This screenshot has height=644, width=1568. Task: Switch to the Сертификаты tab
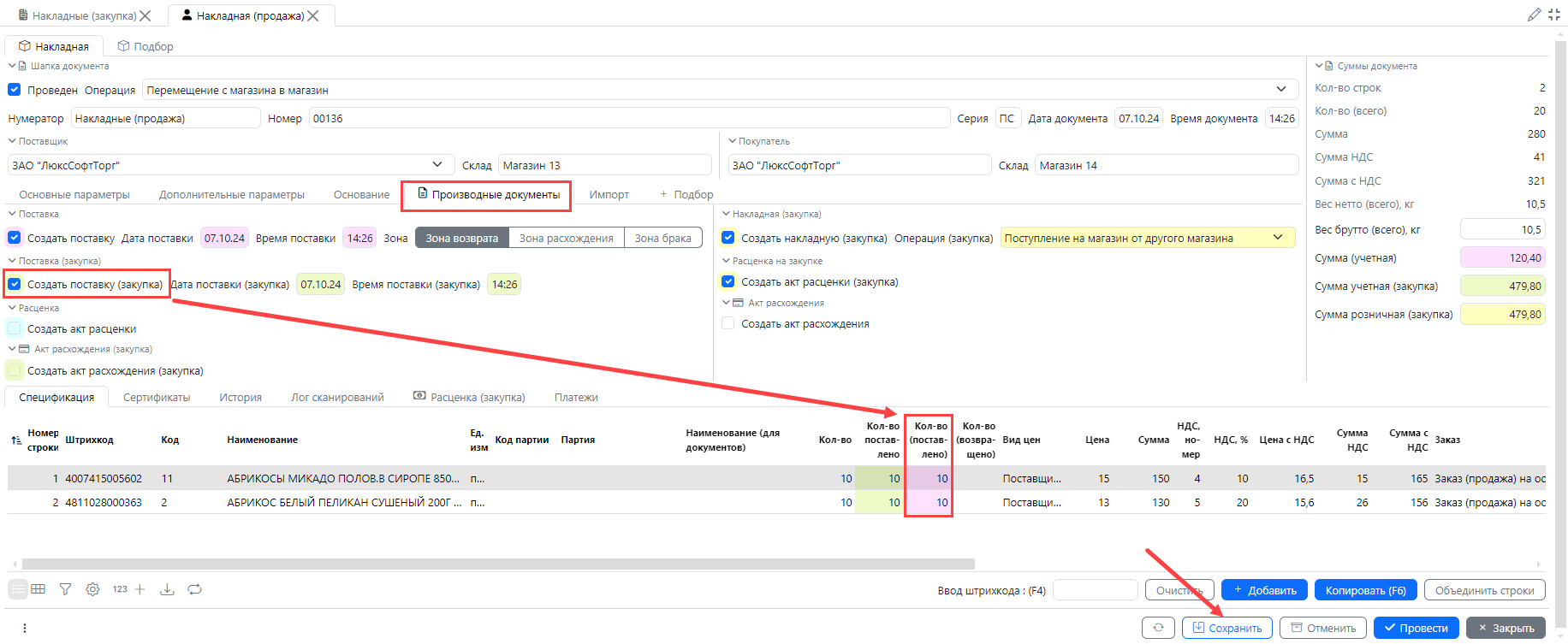pyautogui.click(x=157, y=397)
